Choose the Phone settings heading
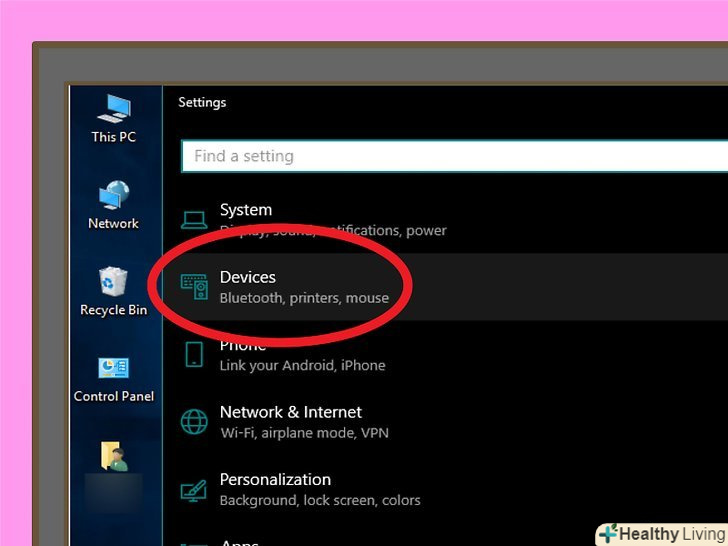728x546 pixels. 243,345
